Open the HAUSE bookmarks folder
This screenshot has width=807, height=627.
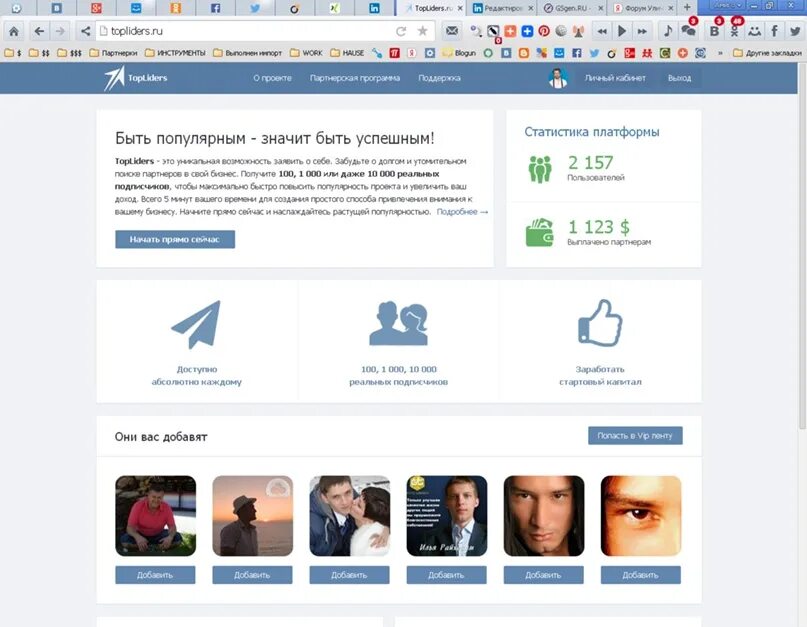347,53
